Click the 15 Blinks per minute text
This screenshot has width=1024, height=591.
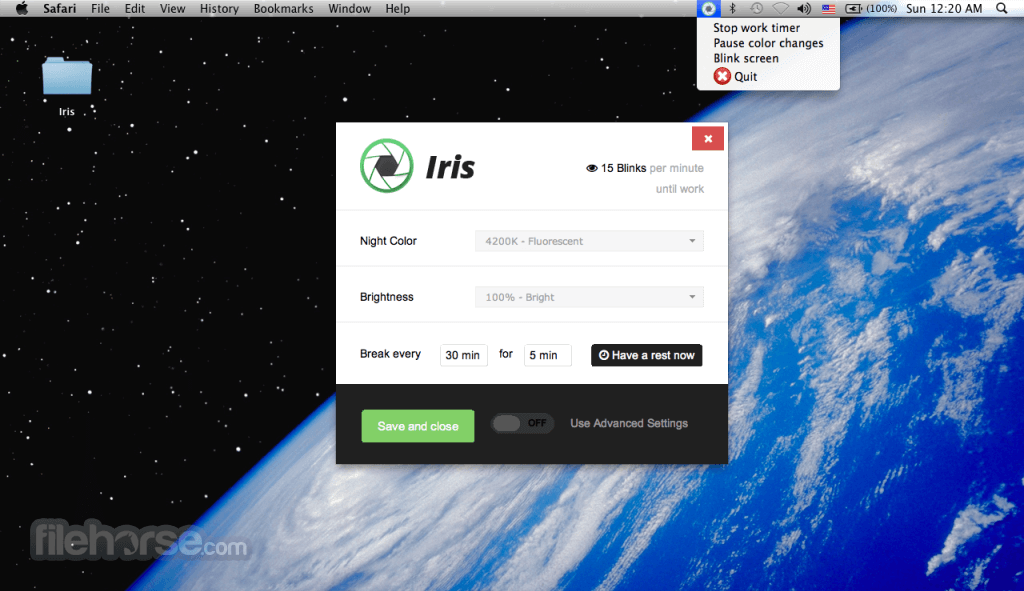652,168
